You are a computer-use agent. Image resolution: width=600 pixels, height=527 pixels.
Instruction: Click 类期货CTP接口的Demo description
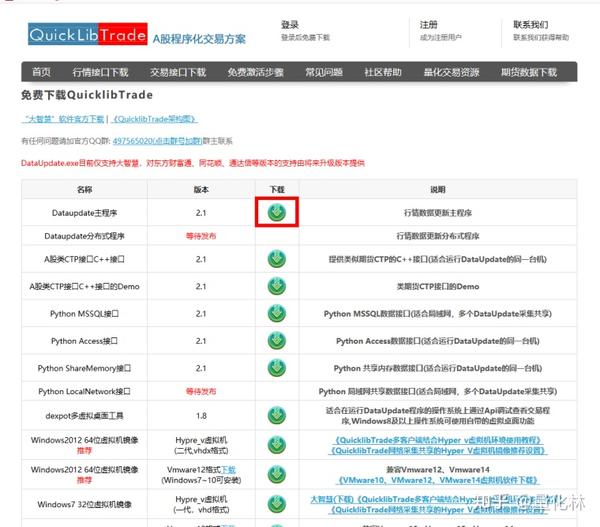point(438,286)
